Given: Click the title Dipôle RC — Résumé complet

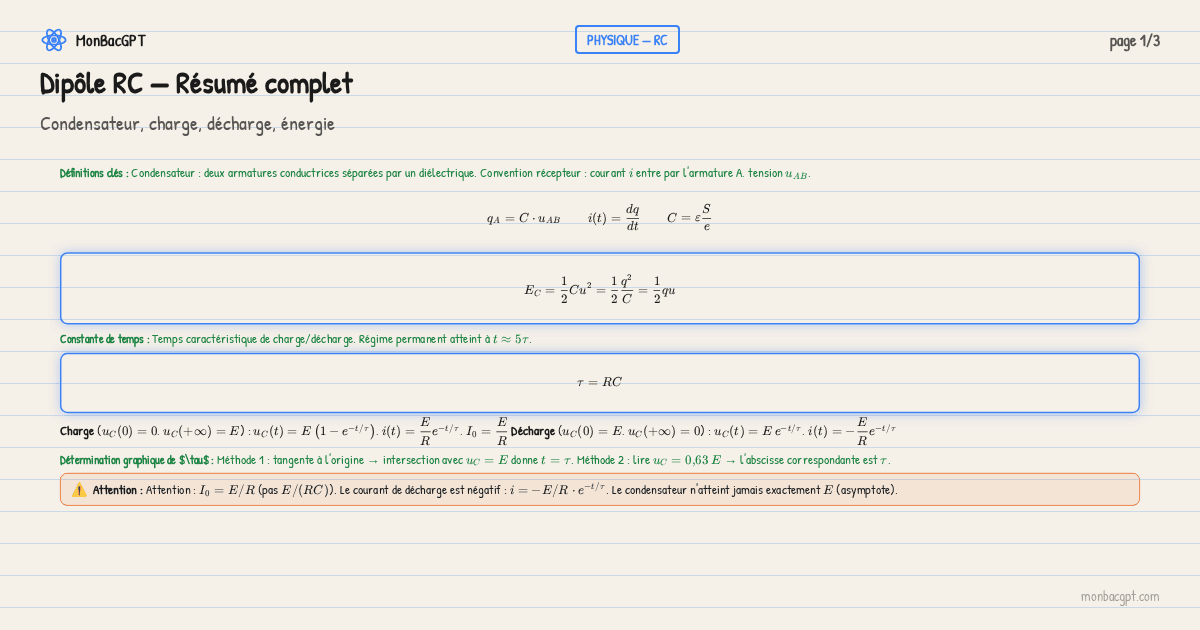Looking at the screenshot, I should [x=196, y=84].
